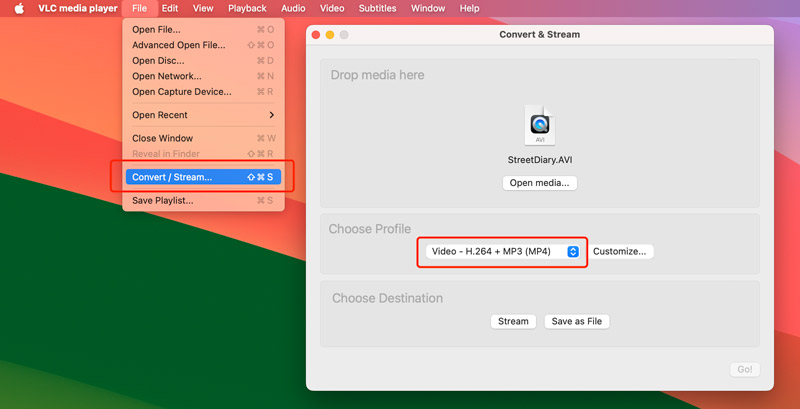Open the Playback menu
The image size is (800, 409).
coord(247,9)
